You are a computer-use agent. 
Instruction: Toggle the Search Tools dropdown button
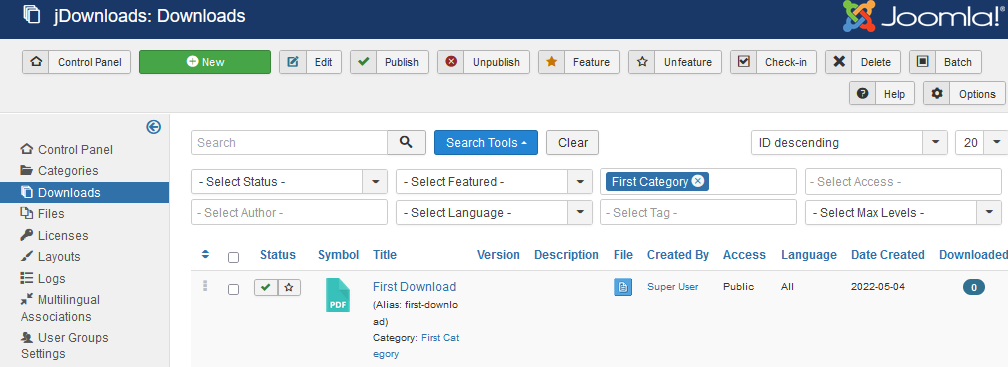pos(486,143)
